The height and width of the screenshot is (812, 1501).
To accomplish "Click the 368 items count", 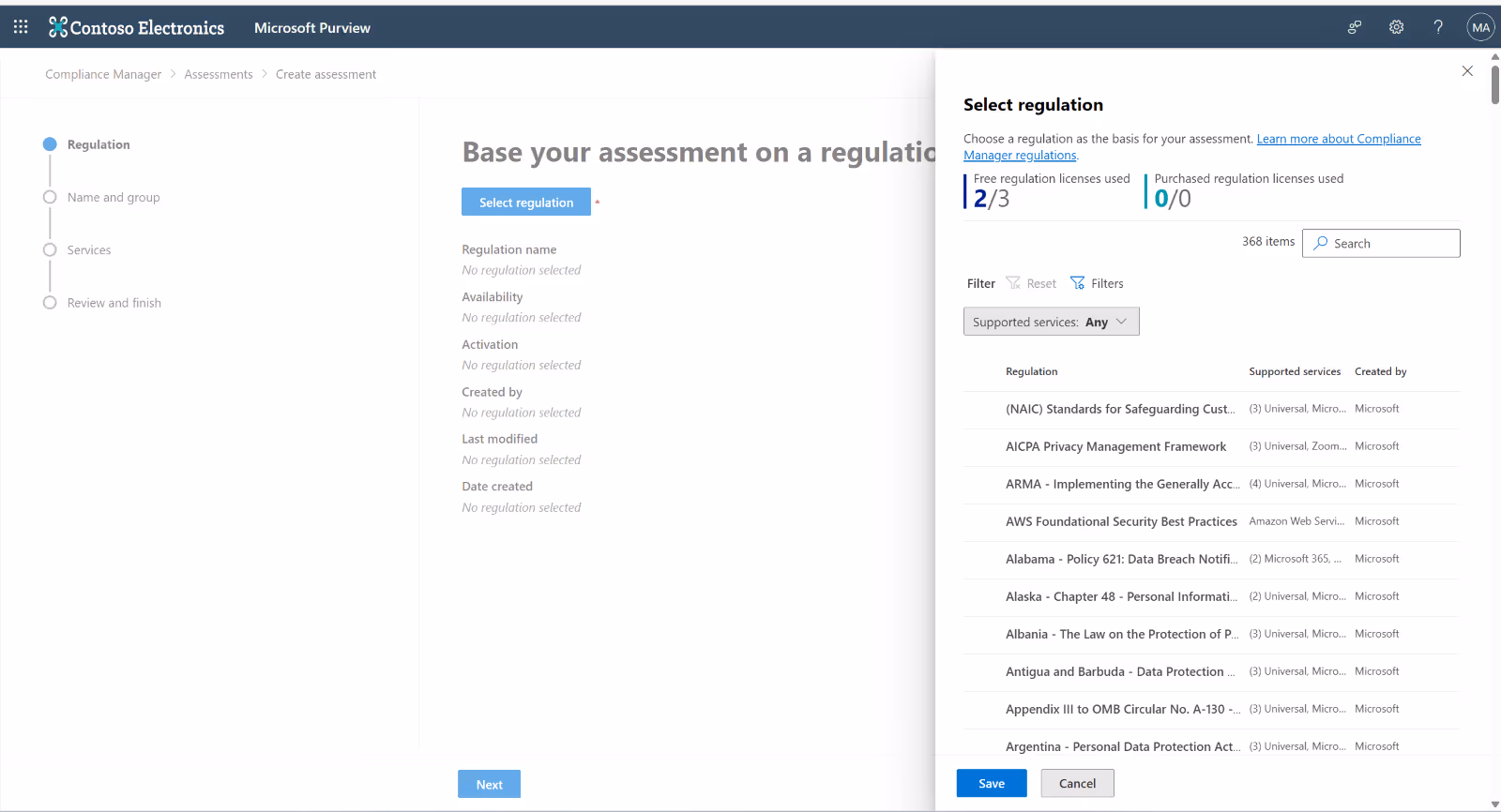I will pyautogui.click(x=1268, y=242).
